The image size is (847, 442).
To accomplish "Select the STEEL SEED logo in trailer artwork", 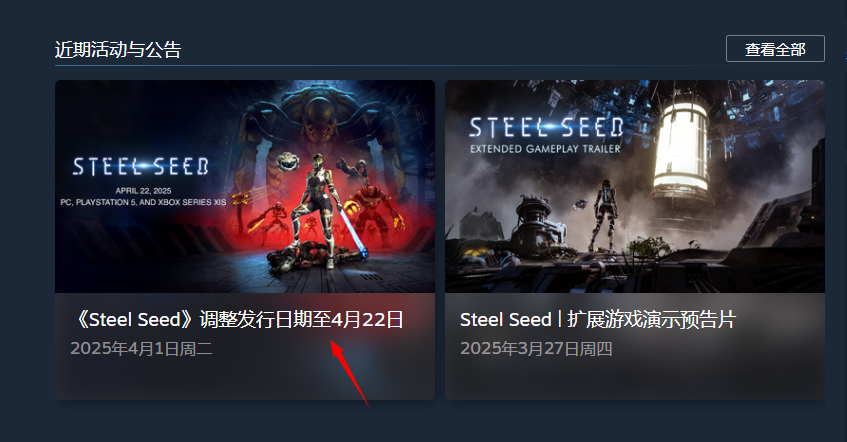I will click(546, 128).
